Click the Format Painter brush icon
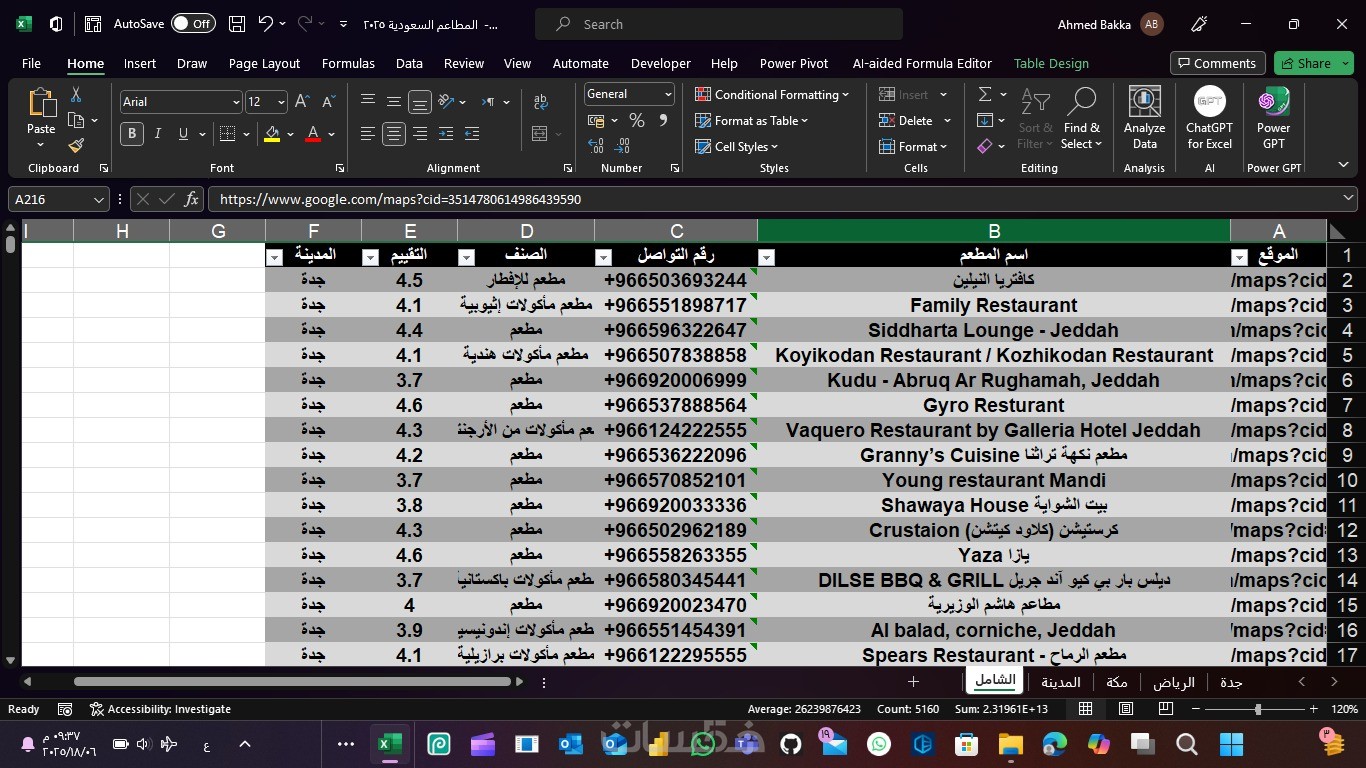 click(x=76, y=146)
